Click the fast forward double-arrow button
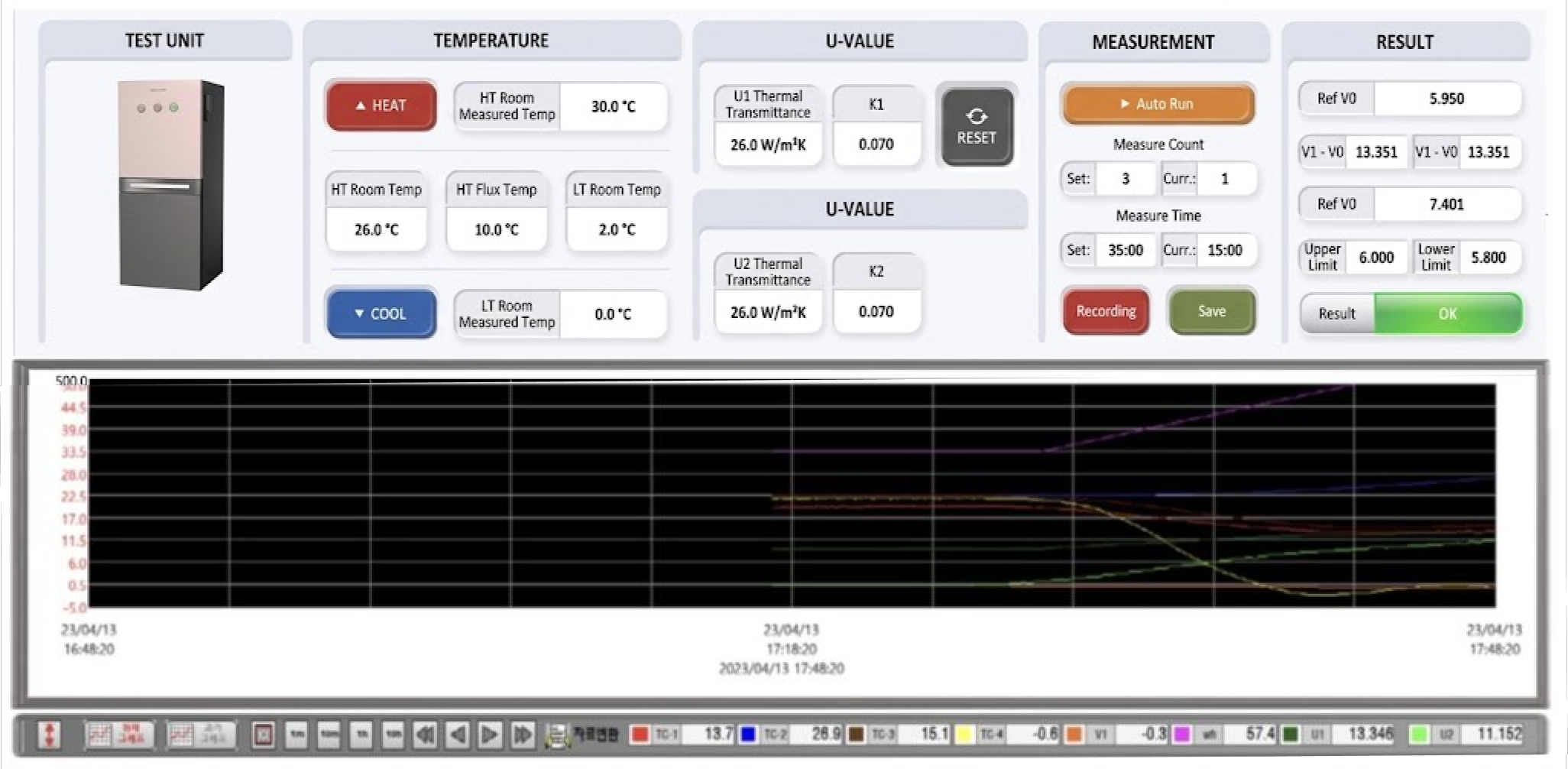 (x=523, y=735)
